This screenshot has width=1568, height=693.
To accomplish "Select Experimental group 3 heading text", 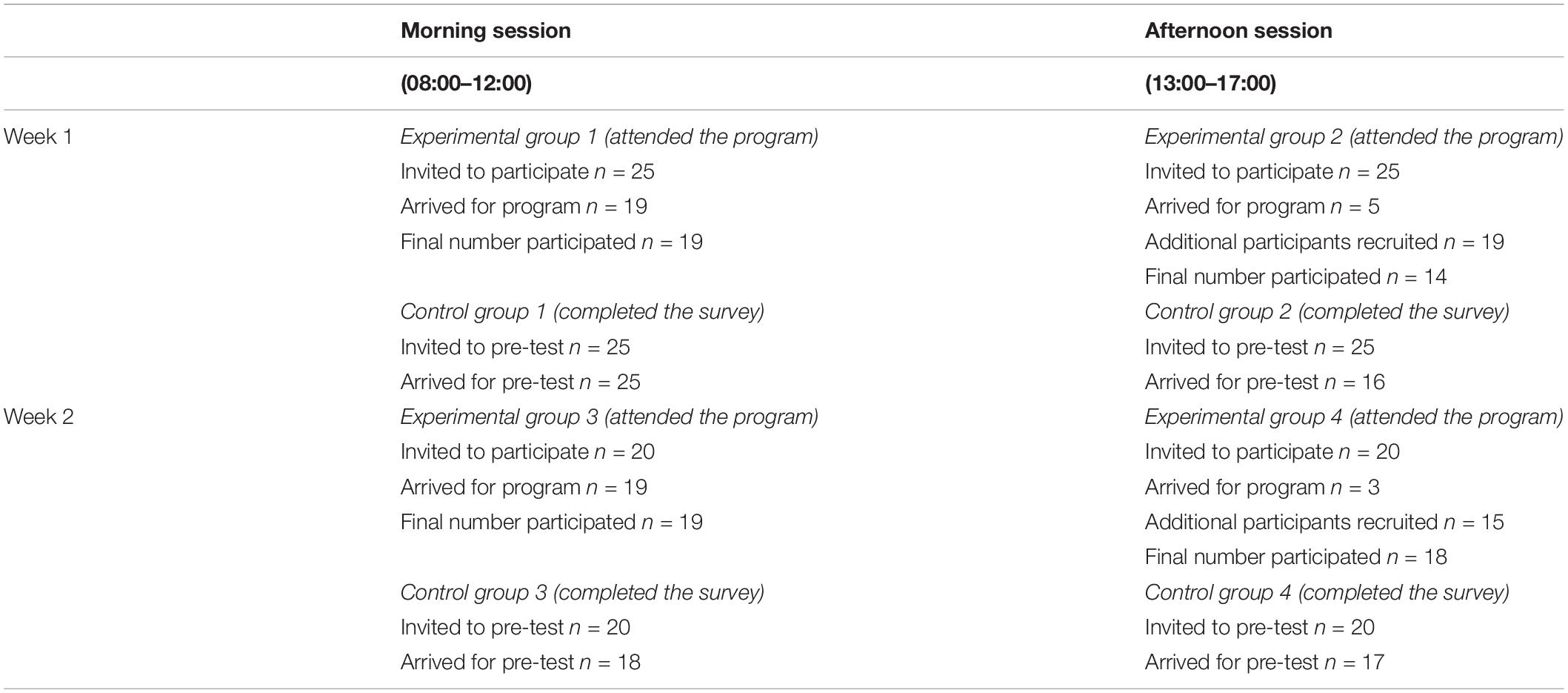I will click(x=610, y=417).
